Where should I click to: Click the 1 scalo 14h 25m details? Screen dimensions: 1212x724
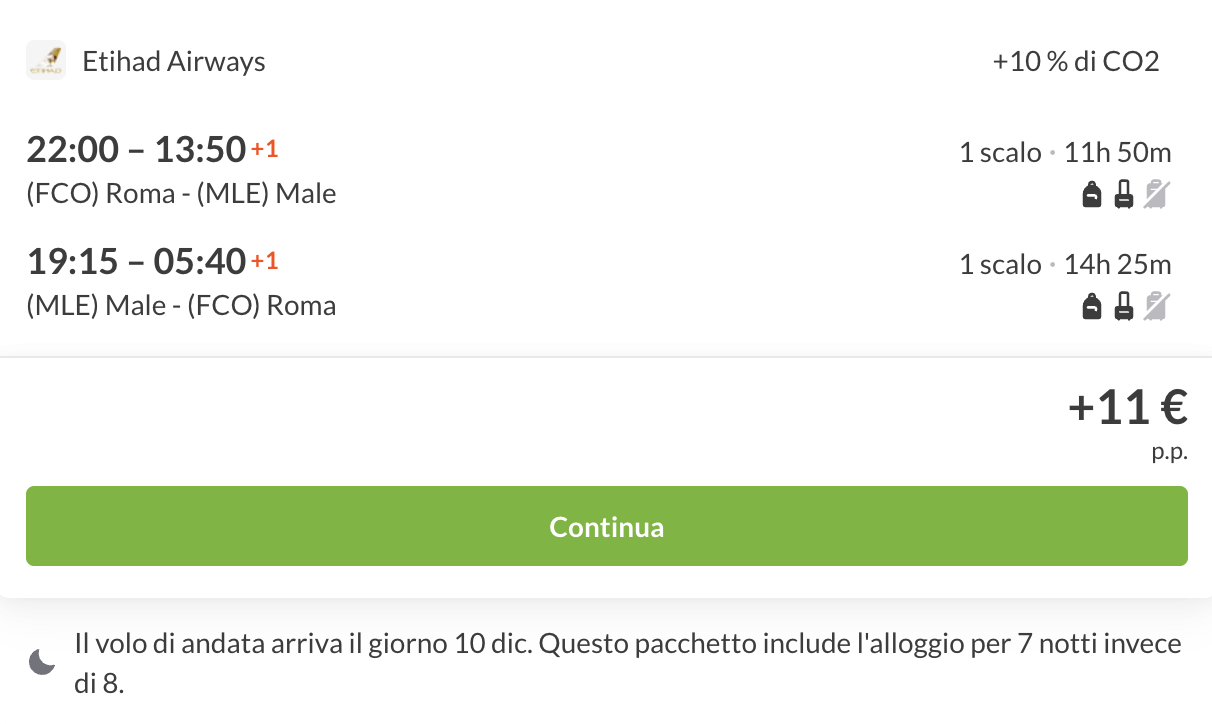(1065, 265)
